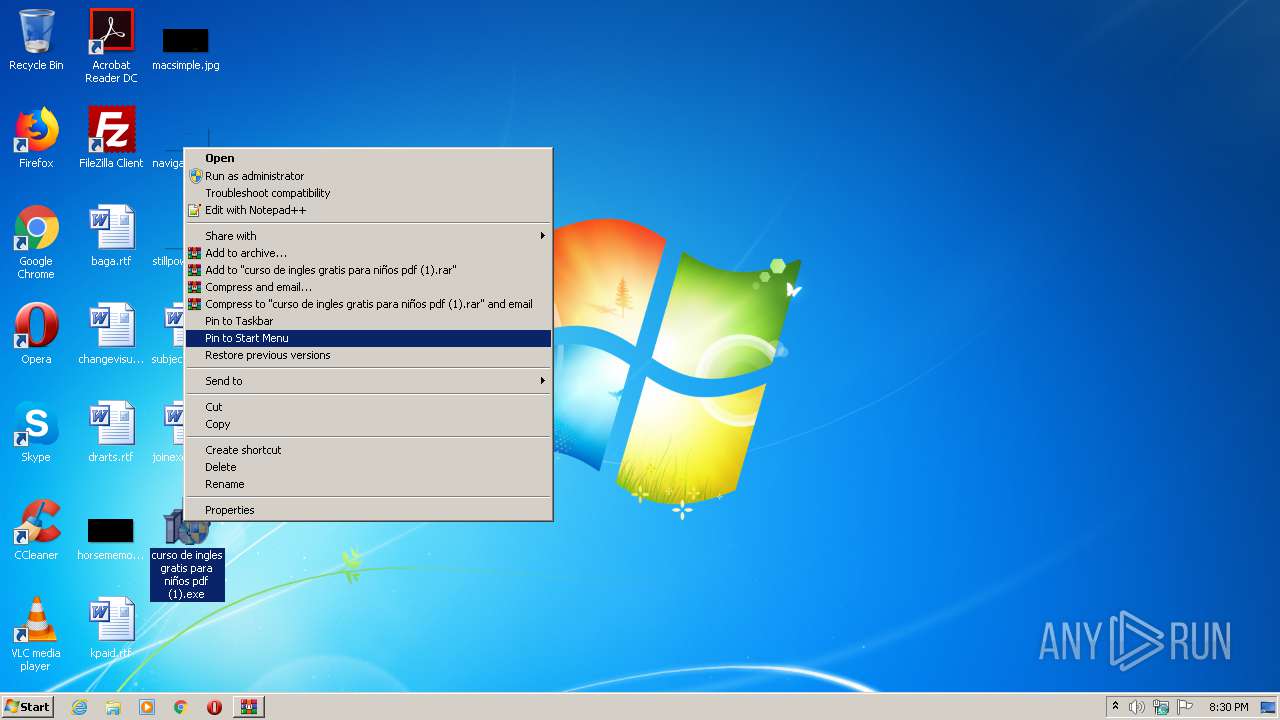Image resolution: width=1280 pixels, height=720 pixels.
Task: Choose Create shortcut
Action: [369, 450]
